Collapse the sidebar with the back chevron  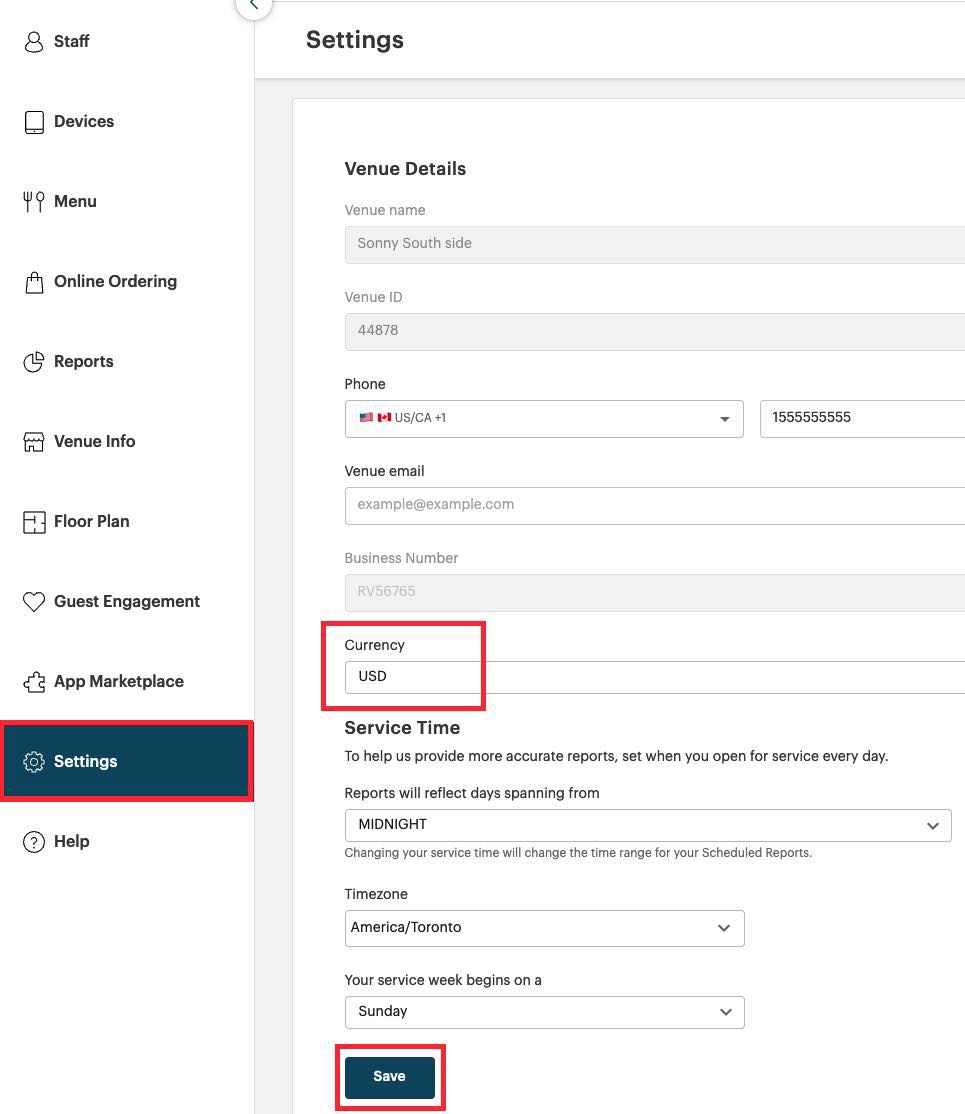coord(253,5)
